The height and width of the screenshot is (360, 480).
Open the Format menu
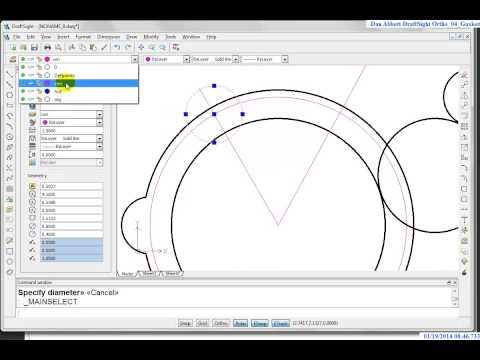pos(83,37)
